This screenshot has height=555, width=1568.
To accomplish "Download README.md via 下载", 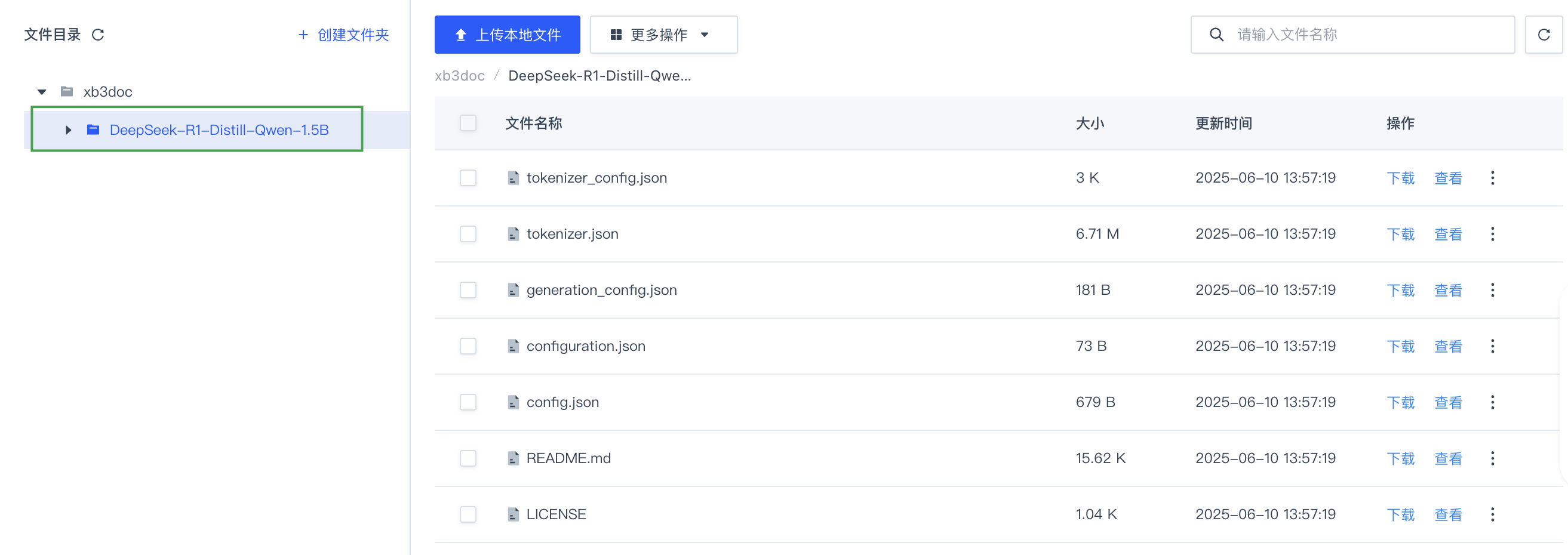I will click(x=1401, y=458).
